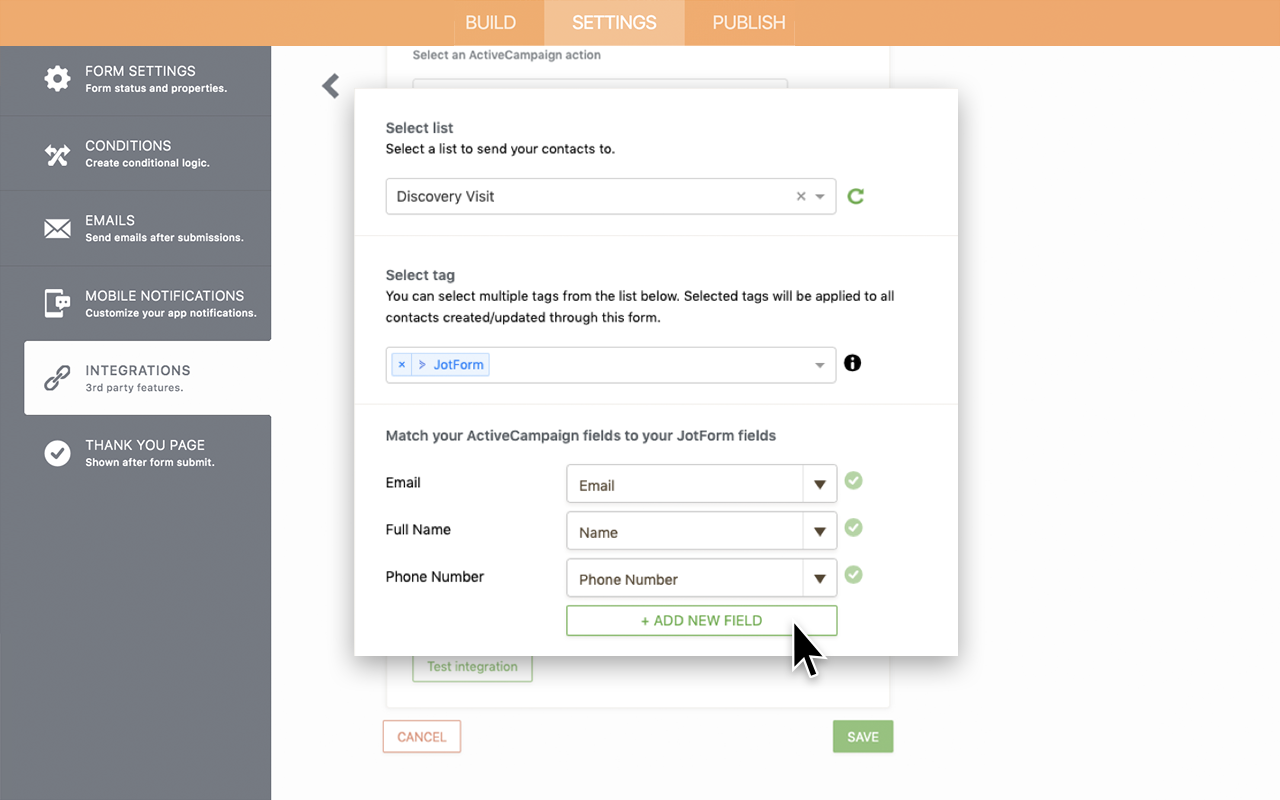The width and height of the screenshot is (1280, 800).
Task: Refresh the list using the green refresh icon
Action: tap(855, 196)
